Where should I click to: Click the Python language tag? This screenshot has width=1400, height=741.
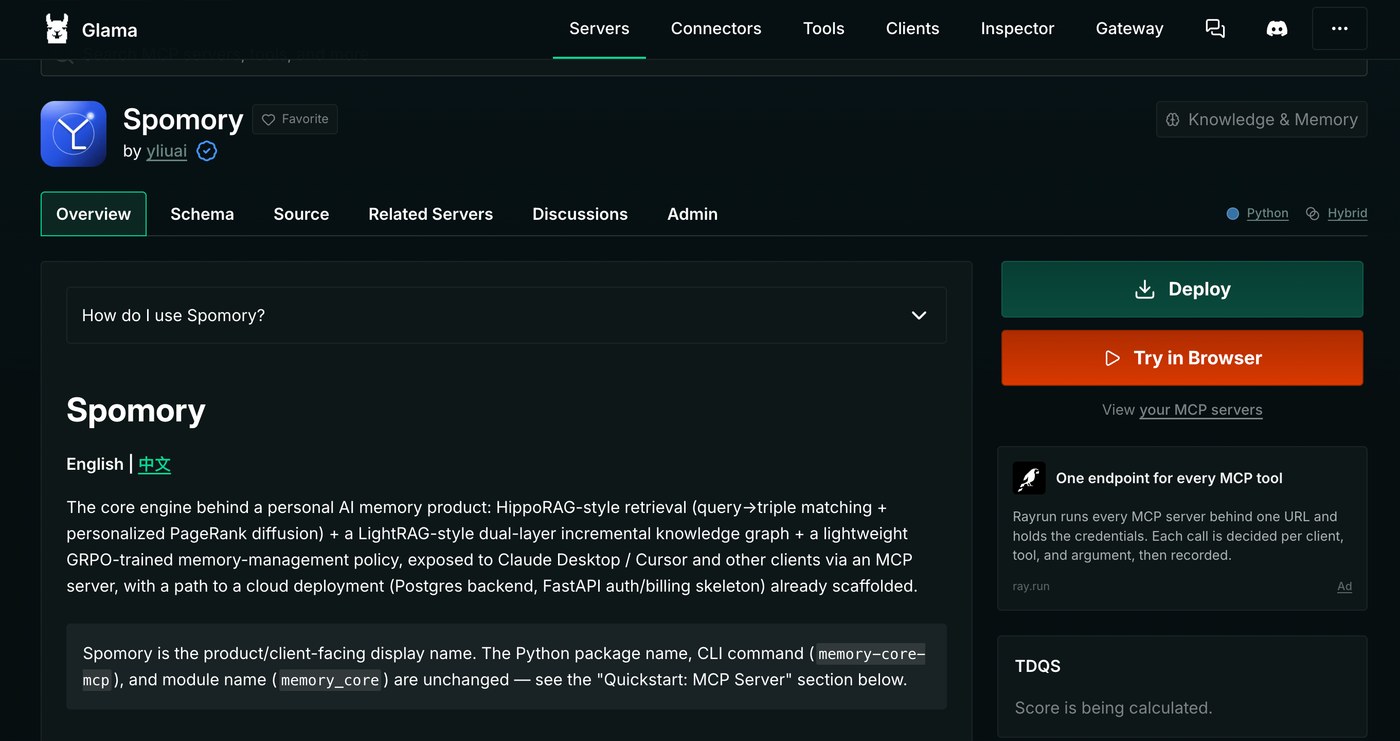(x=1267, y=213)
